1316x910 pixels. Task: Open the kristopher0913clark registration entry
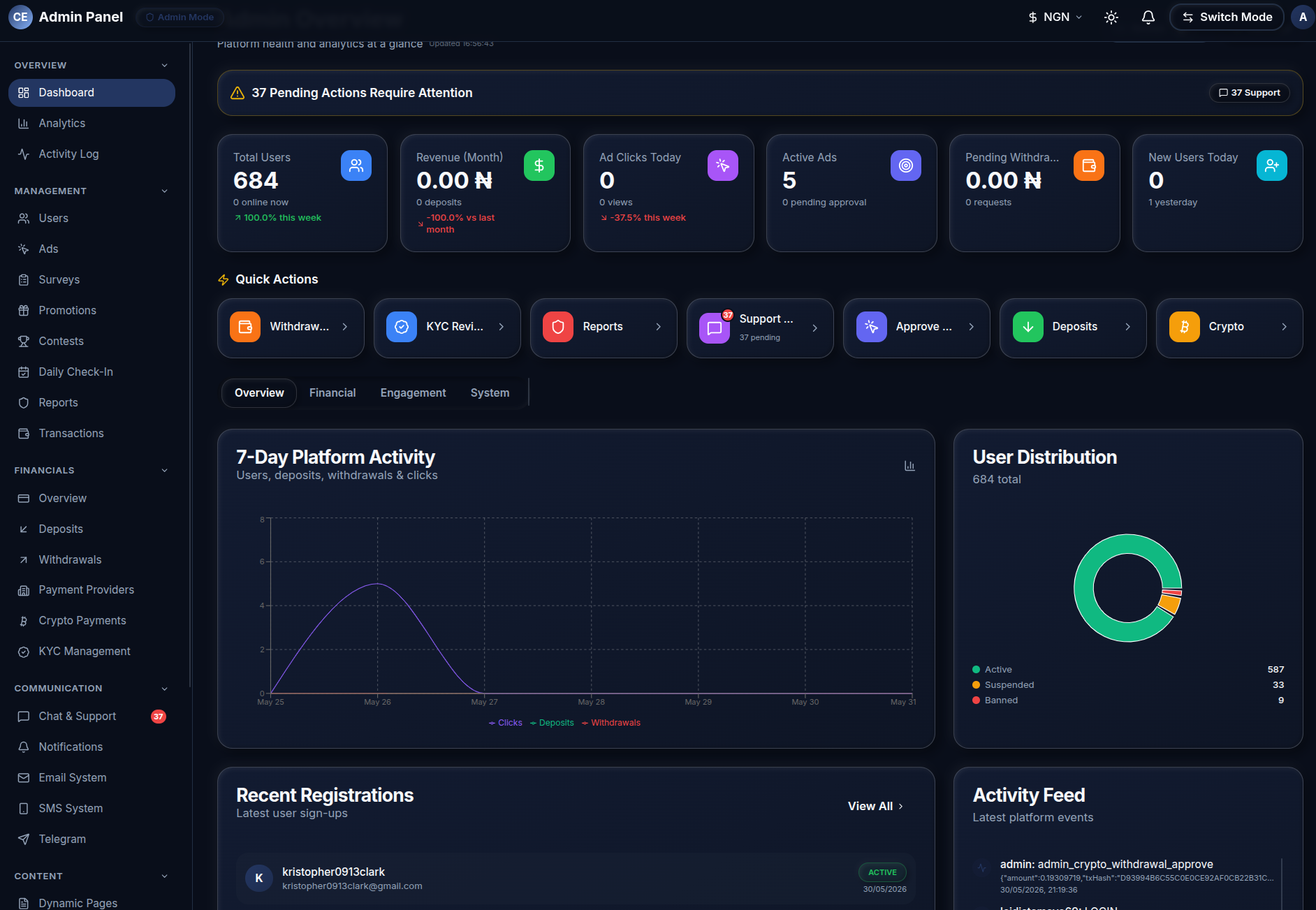coord(576,879)
